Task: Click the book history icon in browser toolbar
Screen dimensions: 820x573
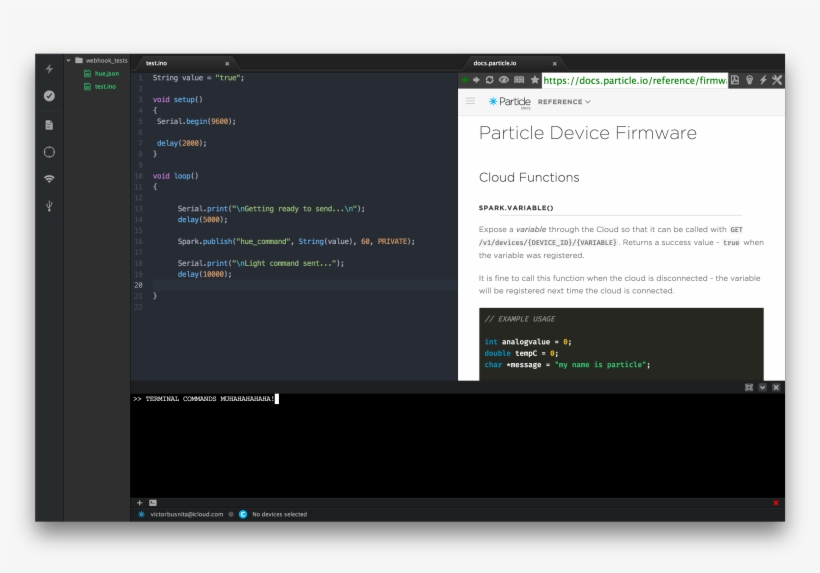Action: tap(519, 80)
